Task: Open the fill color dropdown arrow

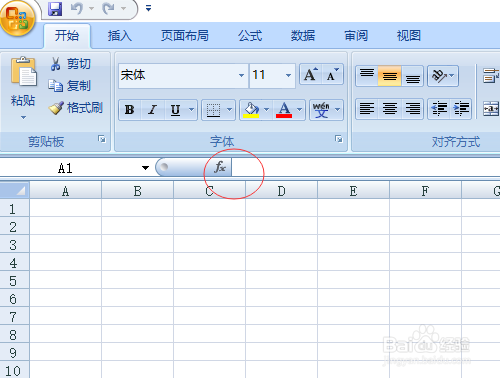Action: pyautogui.click(x=266, y=110)
